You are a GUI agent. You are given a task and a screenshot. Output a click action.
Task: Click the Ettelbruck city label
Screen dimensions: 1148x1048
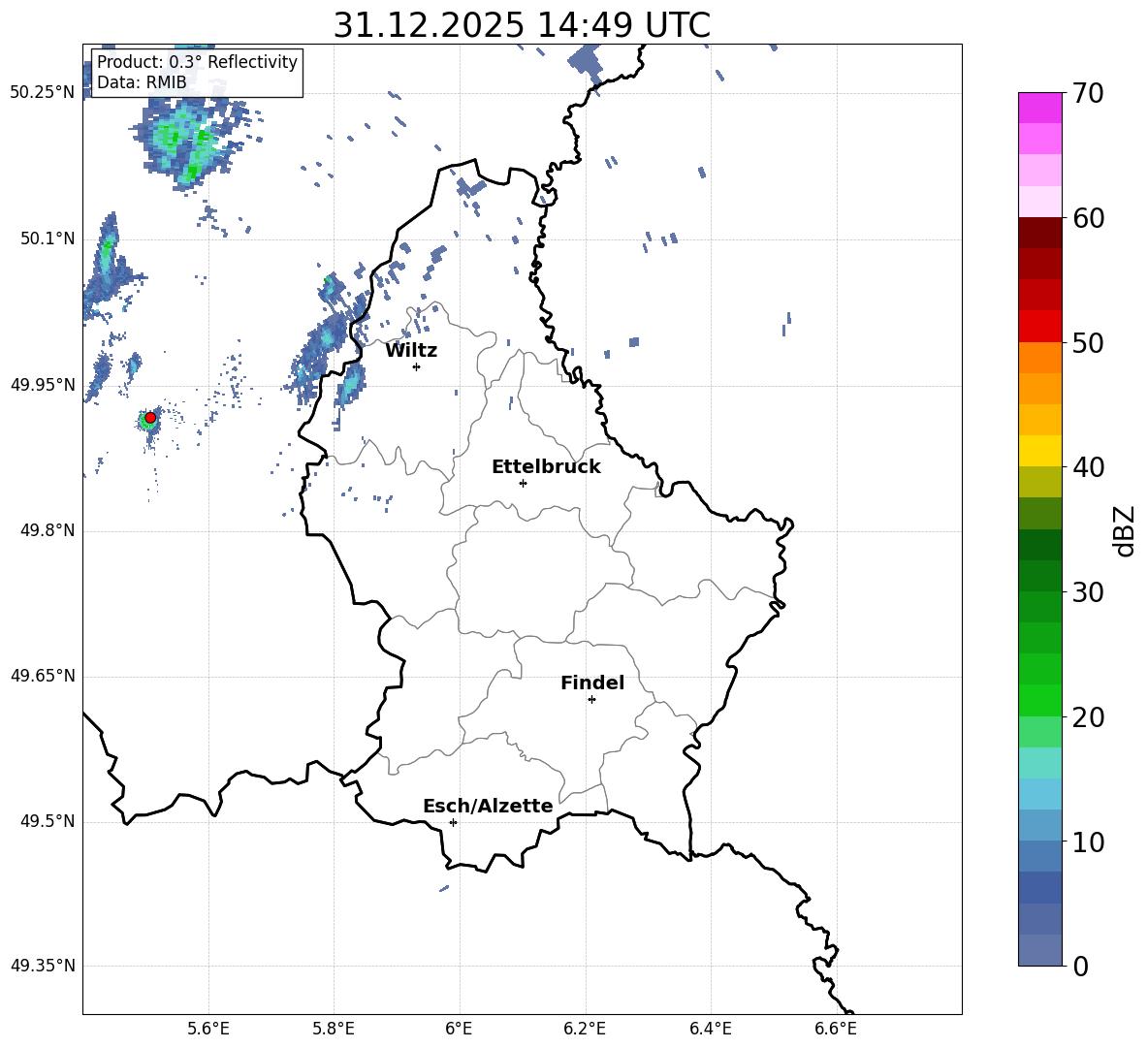tap(546, 467)
